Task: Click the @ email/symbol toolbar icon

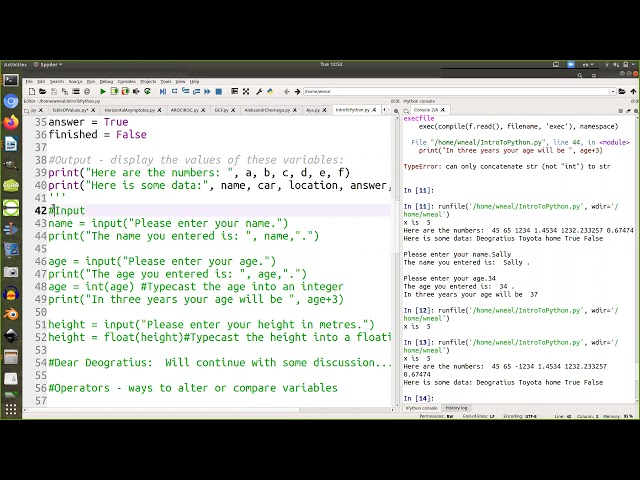Action: coord(87,91)
